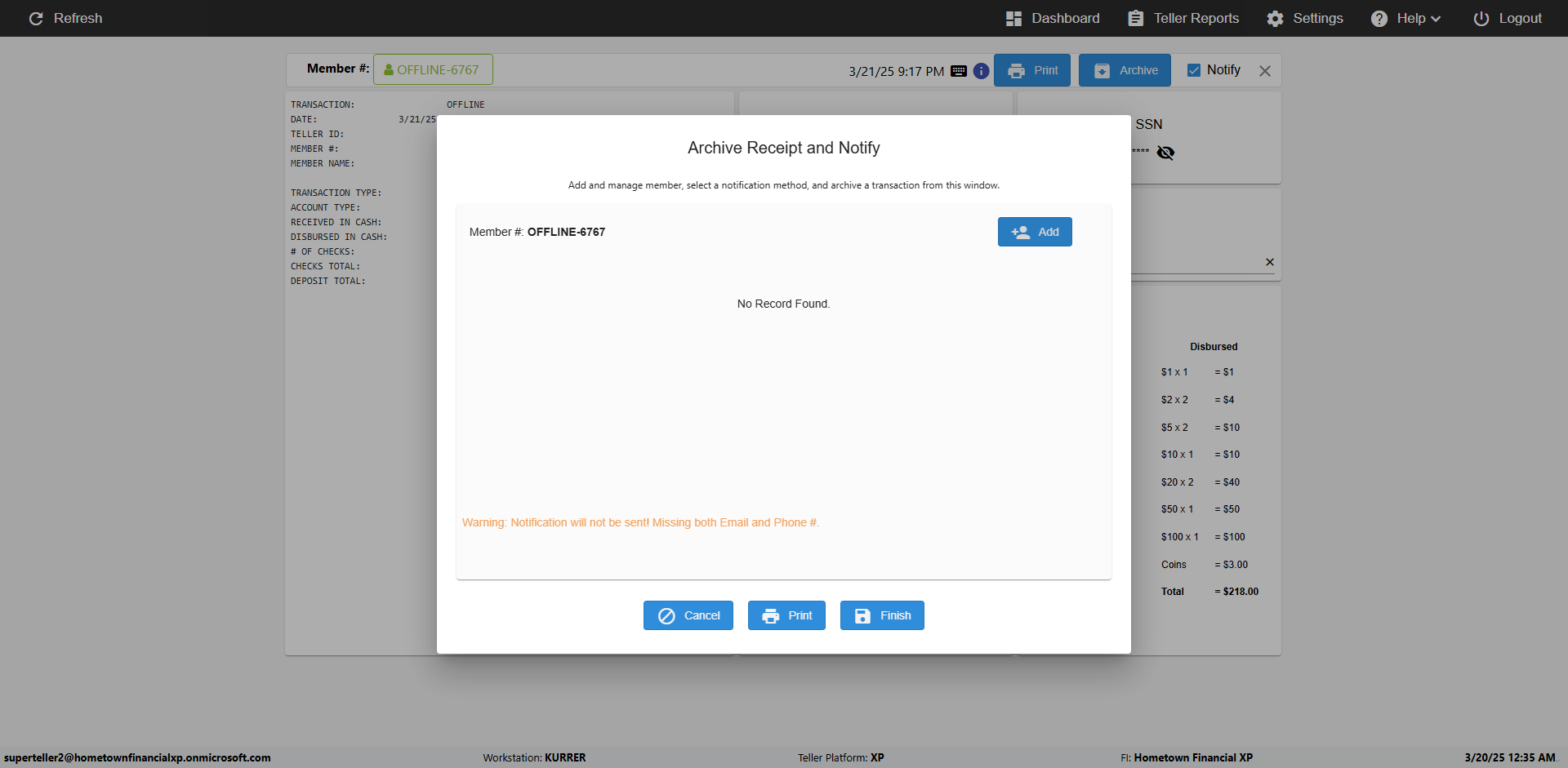This screenshot has width=1568, height=768.
Task: Click the 'No Record Found.' text
Action: (783, 304)
